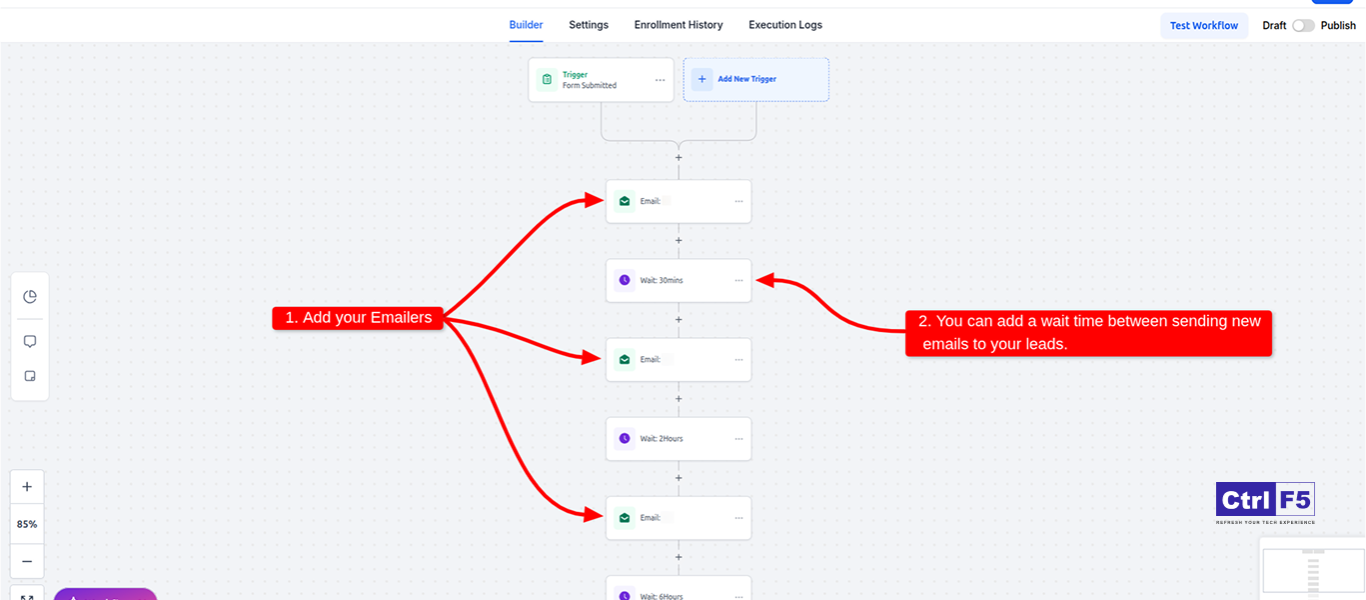Click the plus to zoom in the canvas

[x=27, y=486]
